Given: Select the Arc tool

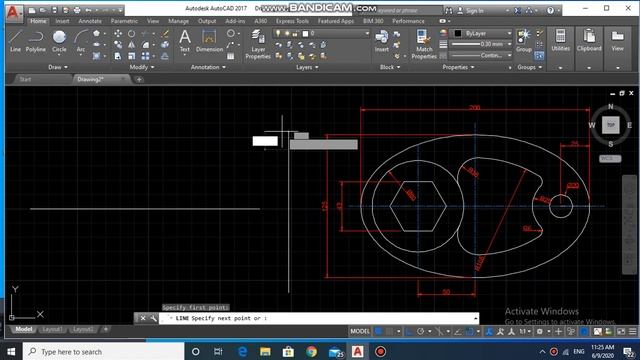Looking at the screenshot, I should pyautogui.click(x=81, y=41).
